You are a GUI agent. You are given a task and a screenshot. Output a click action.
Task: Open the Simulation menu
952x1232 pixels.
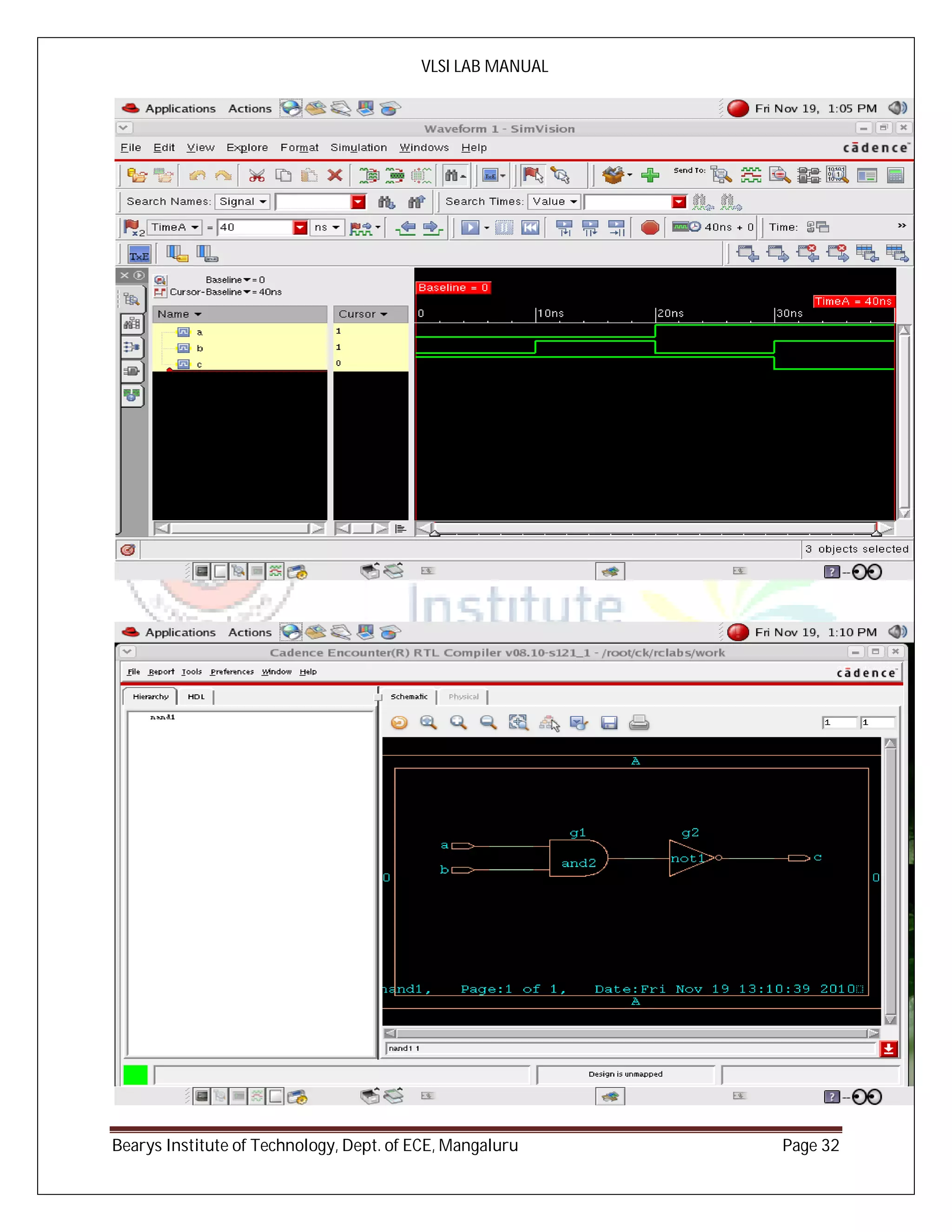[x=358, y=147]
